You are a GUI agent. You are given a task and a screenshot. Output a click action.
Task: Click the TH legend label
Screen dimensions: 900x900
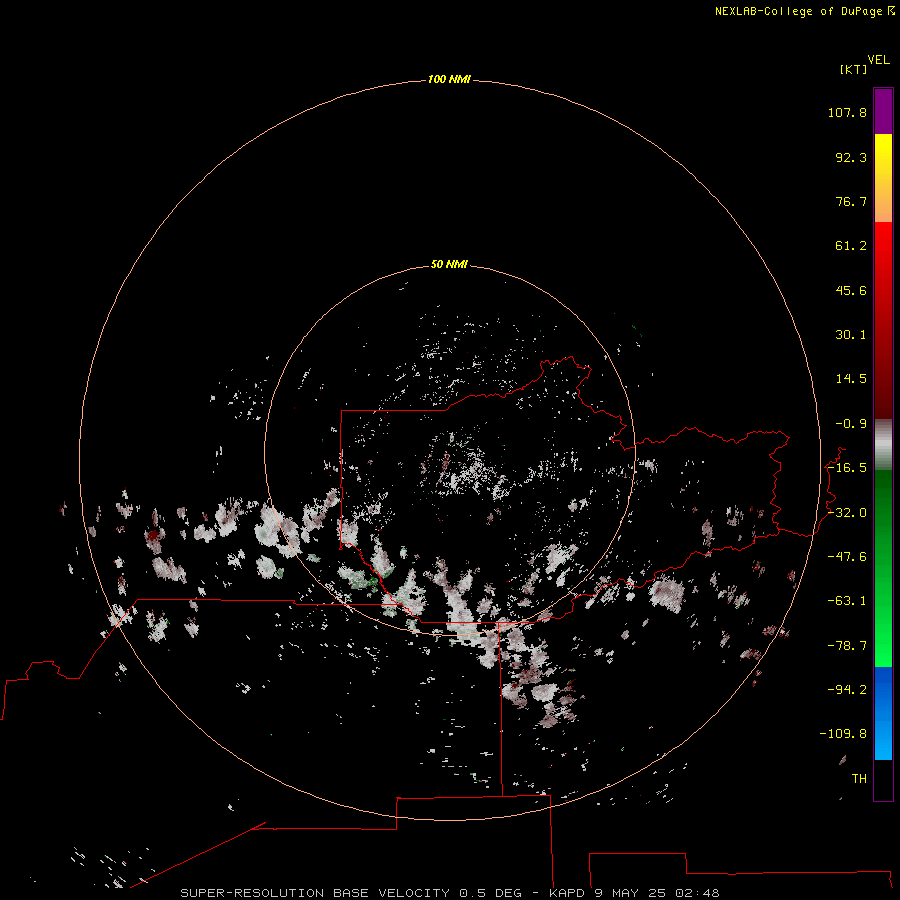[x=859, y=779]
